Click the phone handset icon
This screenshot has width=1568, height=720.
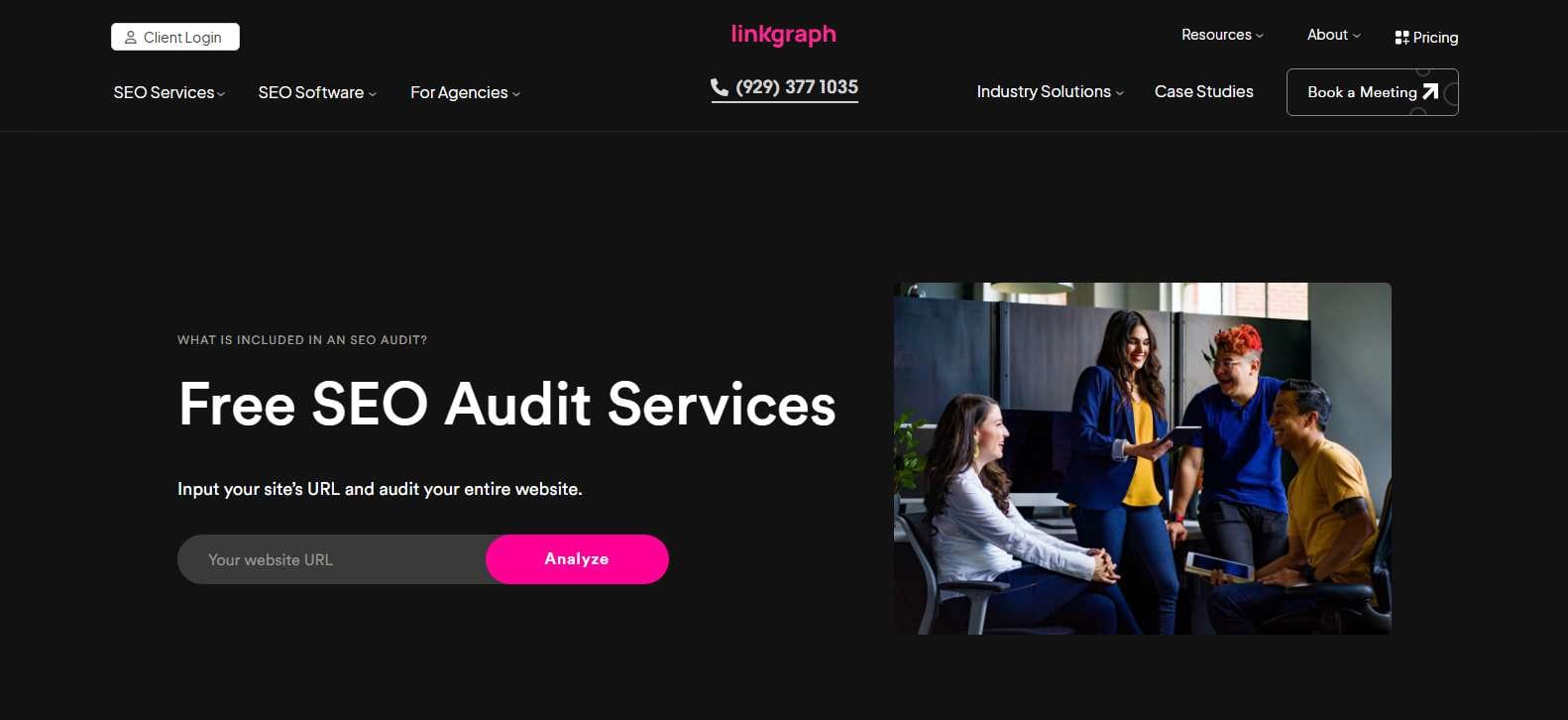tap(720, 87)
